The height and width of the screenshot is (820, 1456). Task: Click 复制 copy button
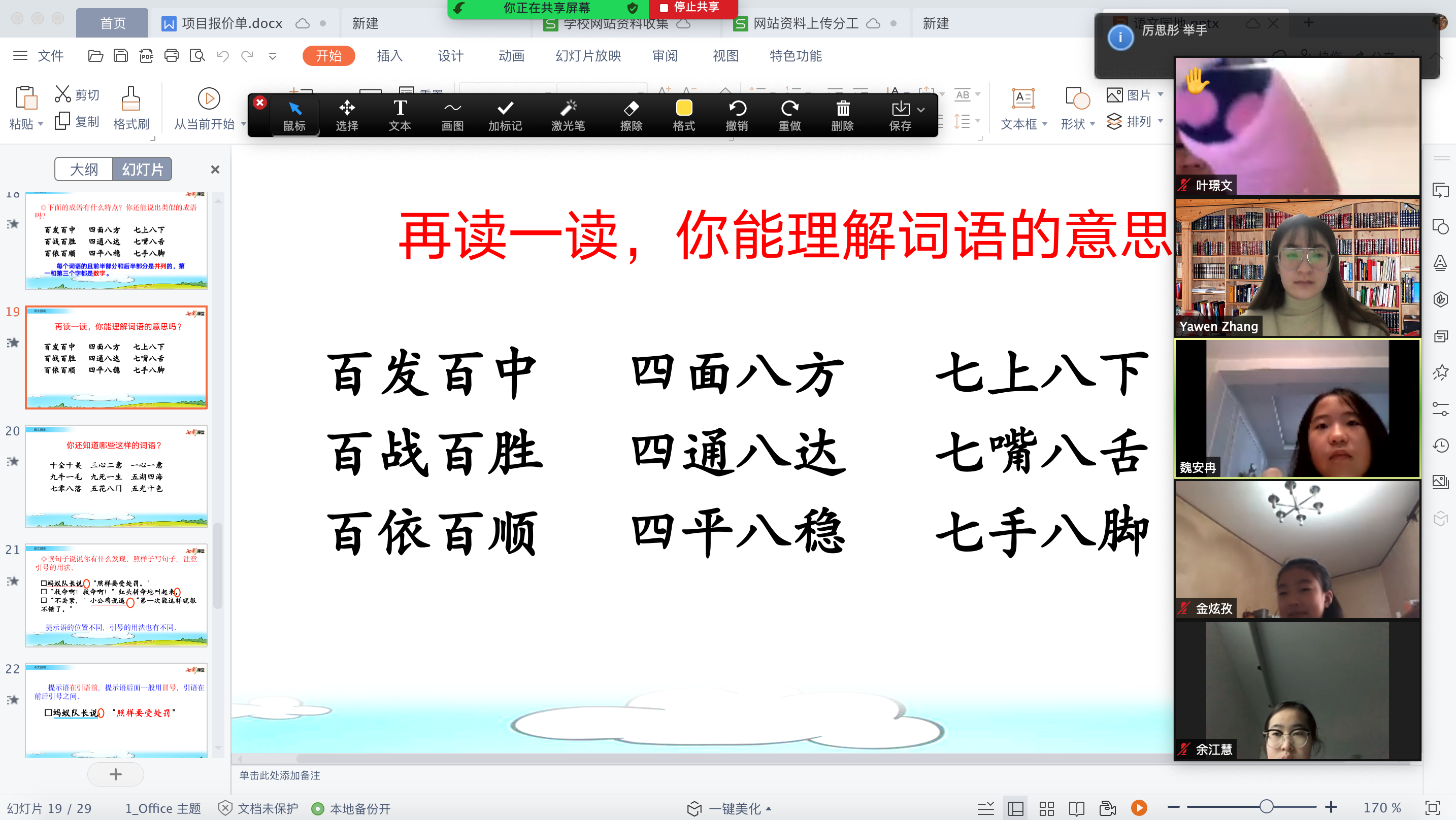click(77, 121)
